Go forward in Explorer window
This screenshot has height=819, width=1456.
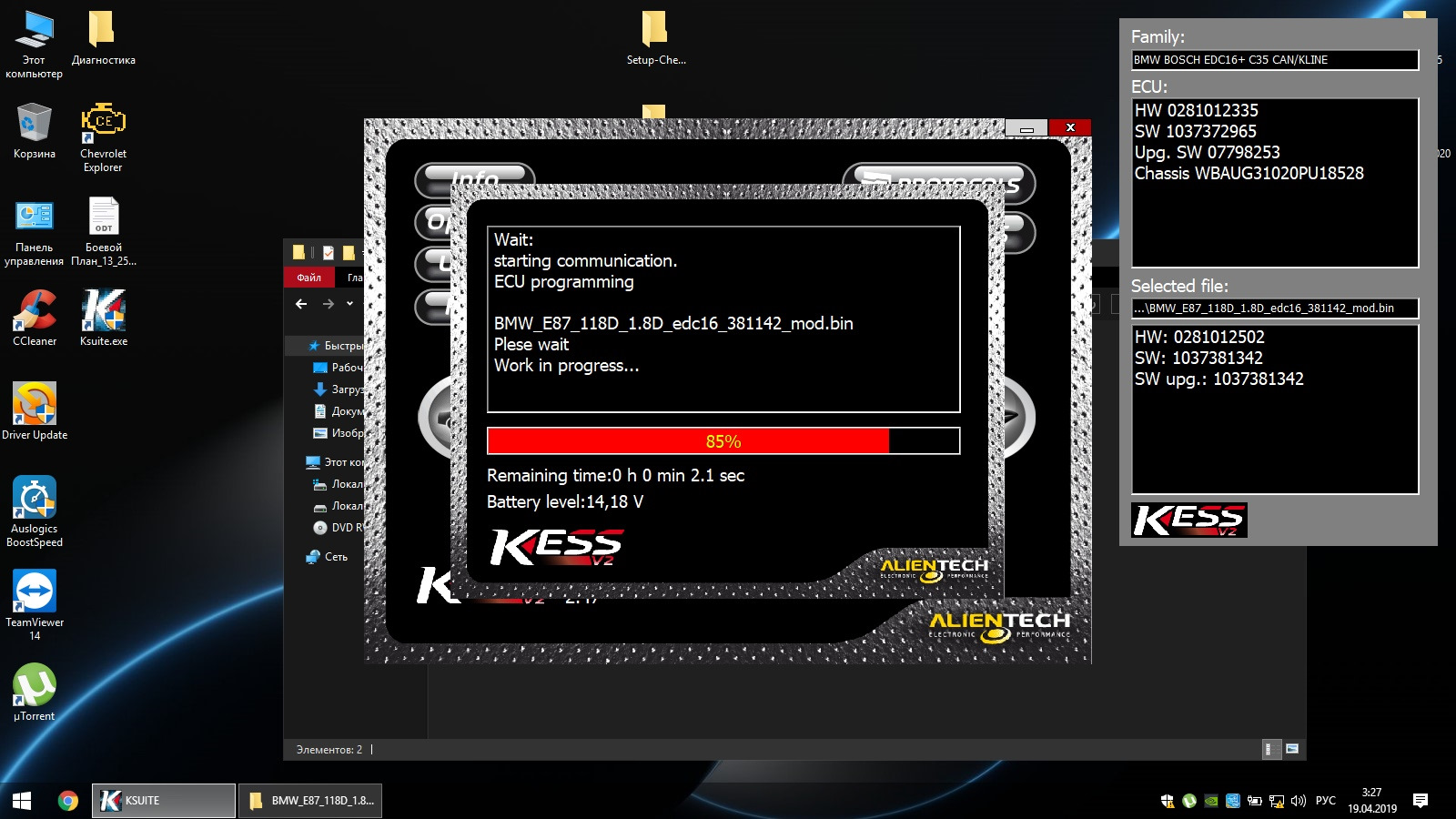(x=329, y=304)
